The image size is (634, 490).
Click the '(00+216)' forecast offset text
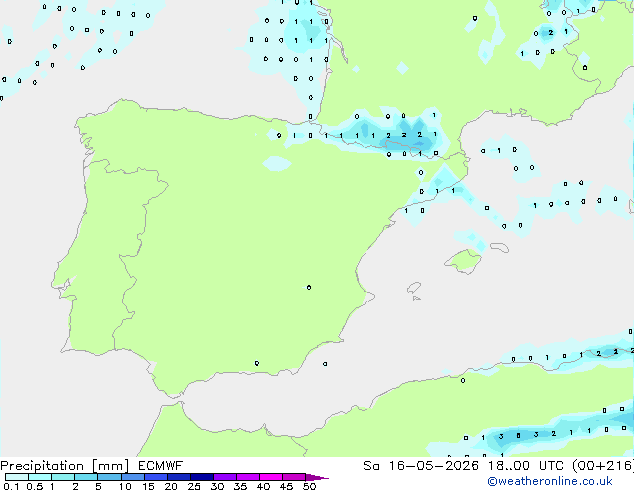[x=603, y=466]
